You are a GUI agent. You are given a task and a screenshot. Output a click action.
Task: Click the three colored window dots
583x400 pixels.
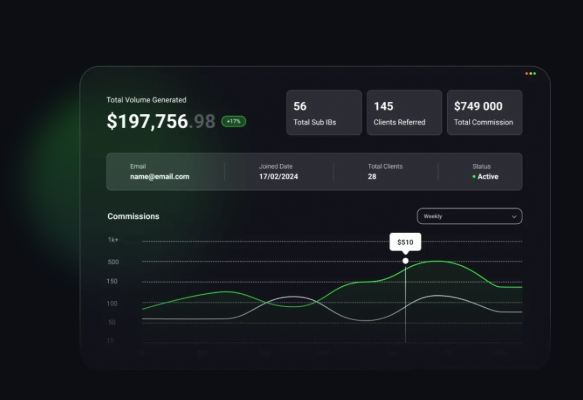(530, 74)
